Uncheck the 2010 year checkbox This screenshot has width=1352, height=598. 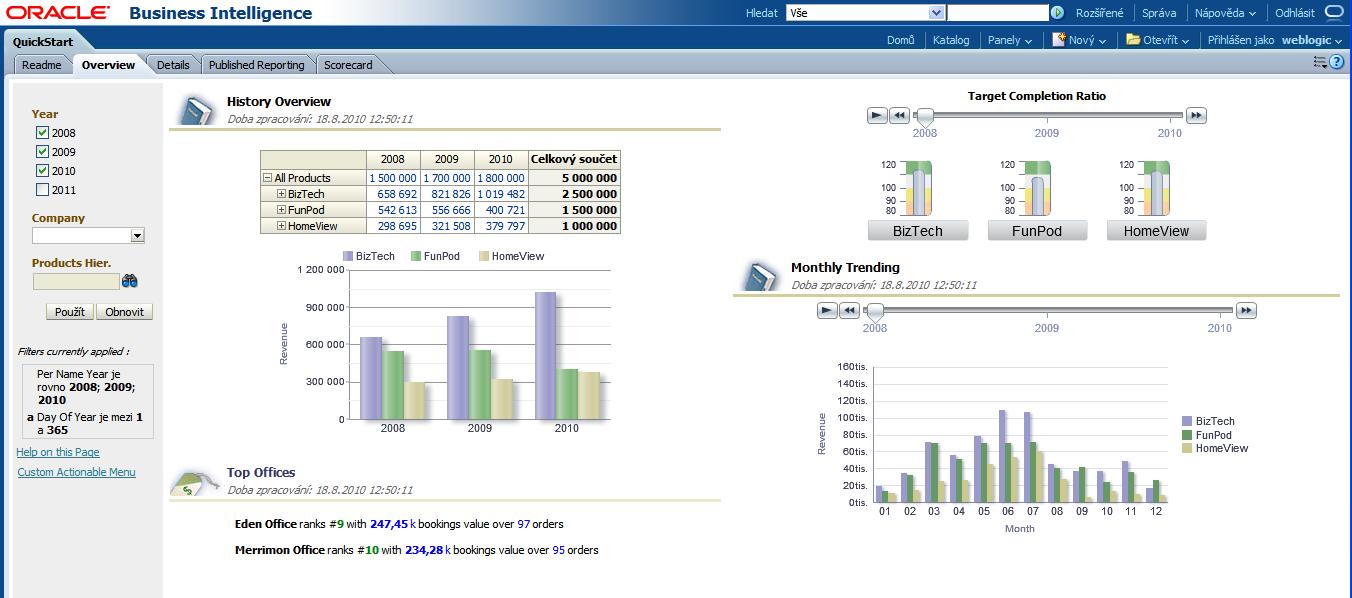click(x=41, y=171)
